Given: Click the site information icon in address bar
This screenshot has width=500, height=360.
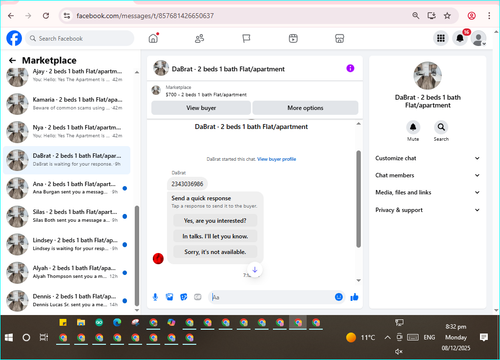Looking at the screenshot, I should click(x=67, y=16).
